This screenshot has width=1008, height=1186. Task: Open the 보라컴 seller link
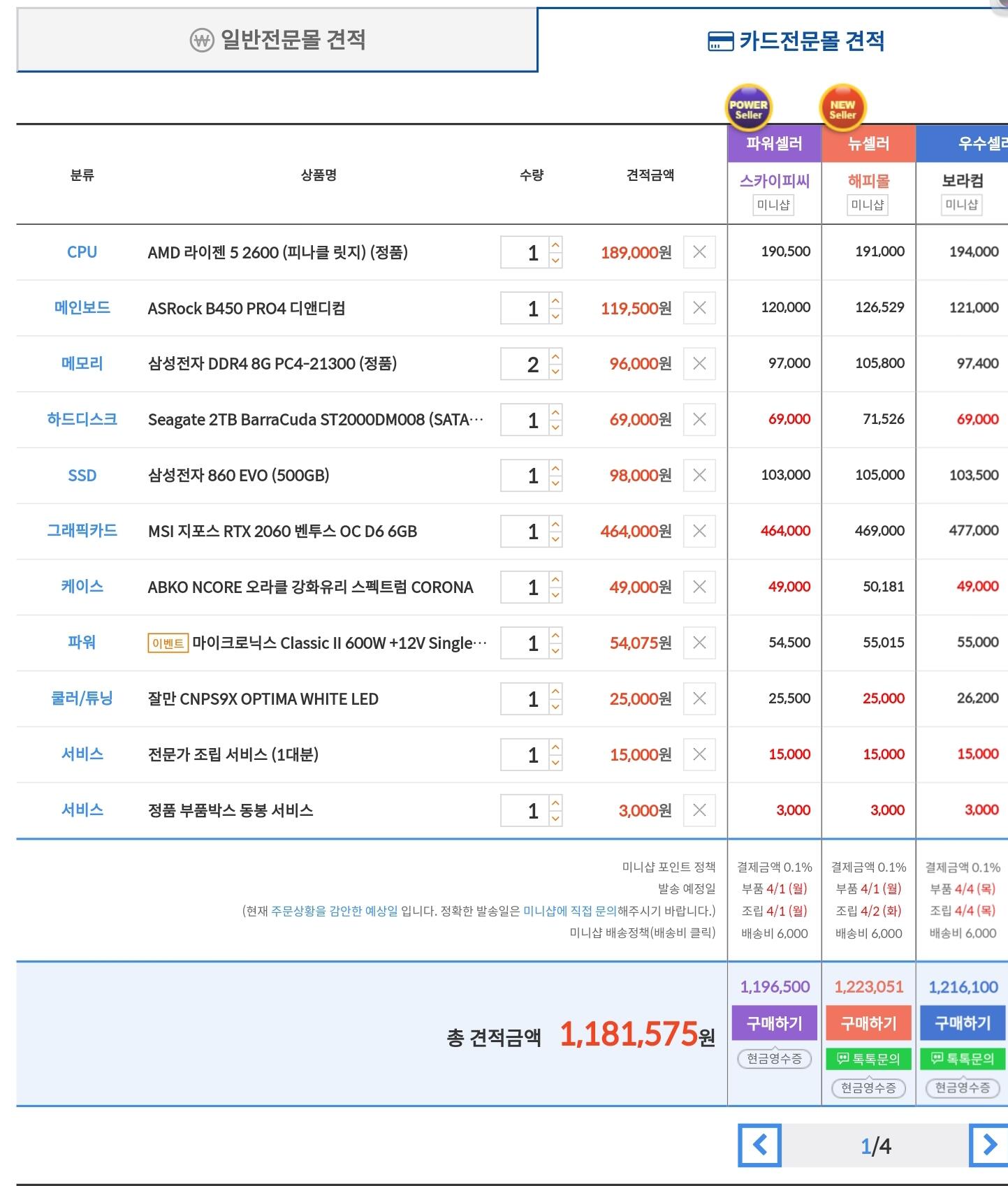[x=963, y=181]
